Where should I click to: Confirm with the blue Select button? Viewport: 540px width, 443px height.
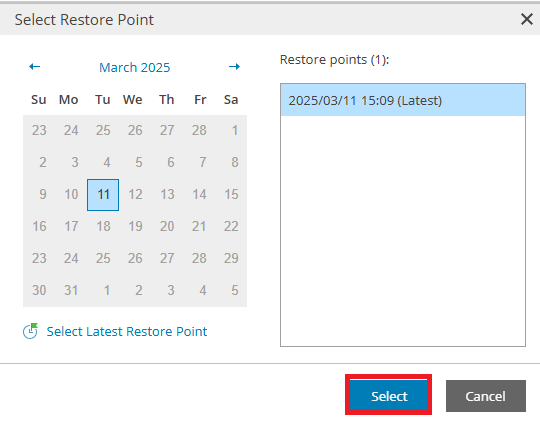[x=388, y=395]
